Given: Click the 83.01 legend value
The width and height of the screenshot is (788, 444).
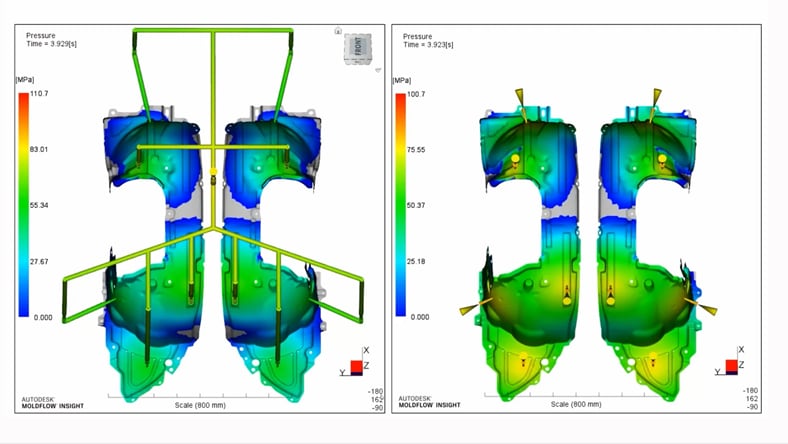Looking at the screenshot, I should 39,149.
